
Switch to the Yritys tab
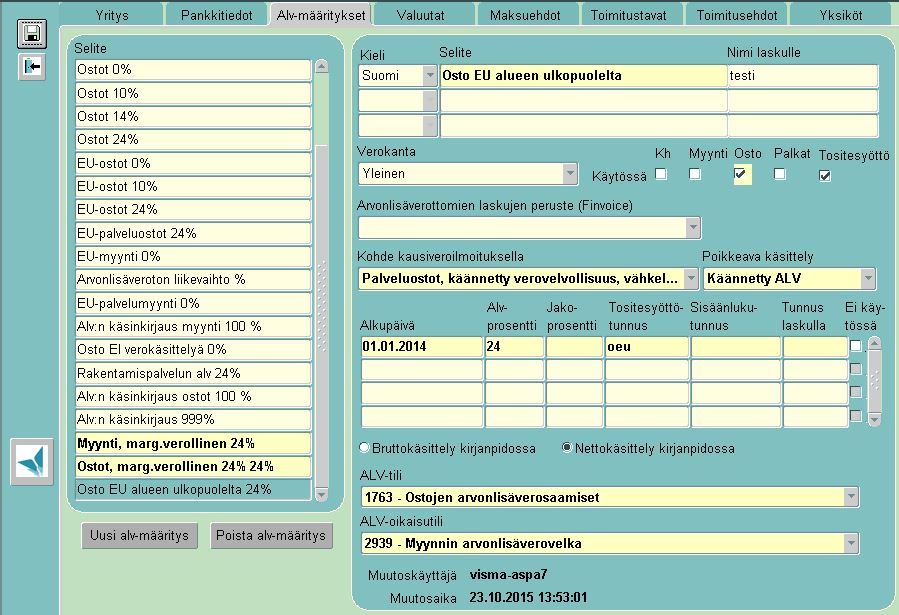tap(112, 15)
